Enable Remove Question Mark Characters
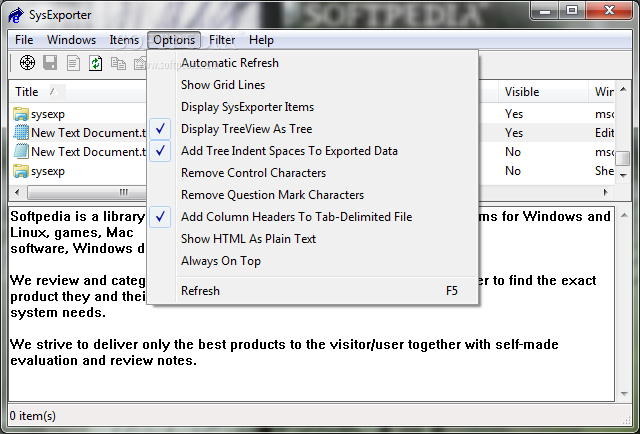The image size is (640, 434). coord(312,195)
